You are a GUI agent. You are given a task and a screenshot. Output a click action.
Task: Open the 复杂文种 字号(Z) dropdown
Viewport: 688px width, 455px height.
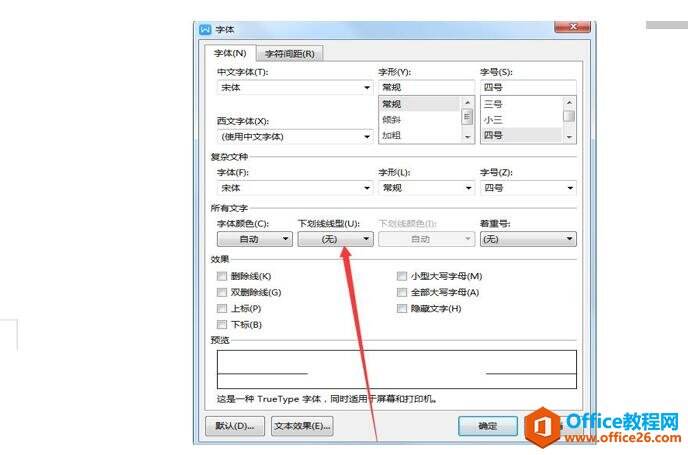pyautogui.click(x=528, y=188)
